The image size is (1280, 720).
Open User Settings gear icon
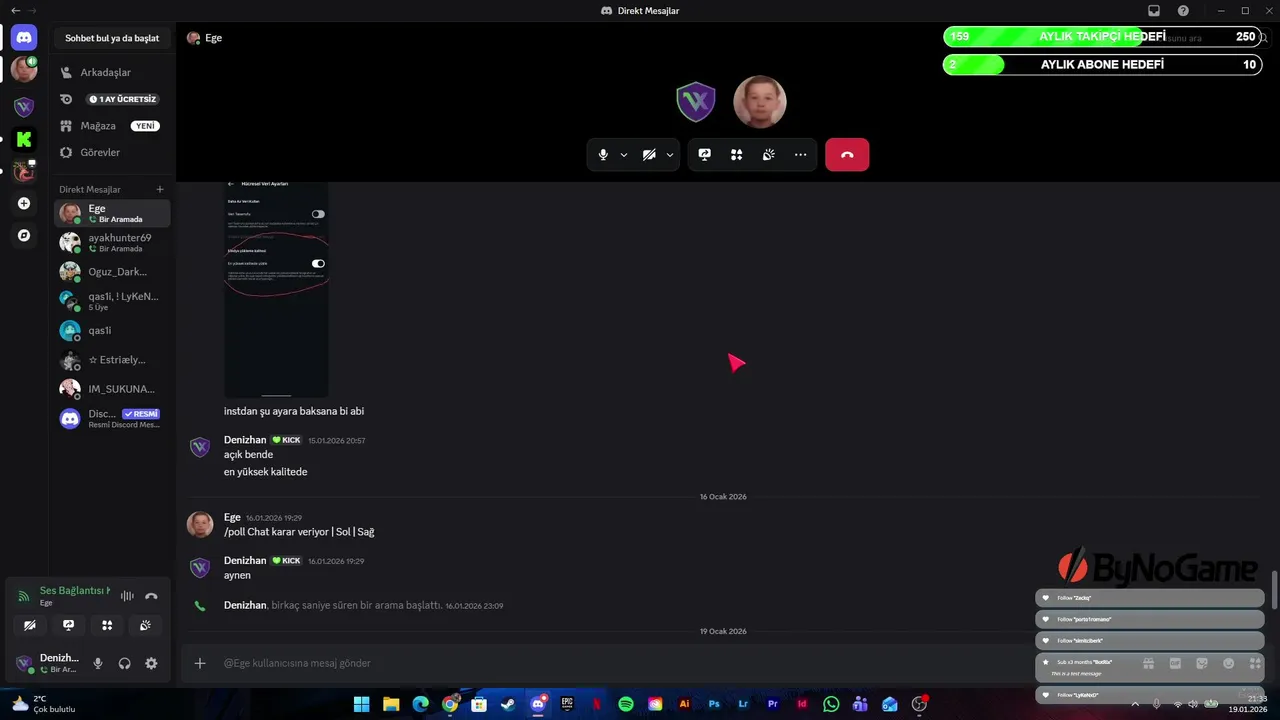point(151,663)
